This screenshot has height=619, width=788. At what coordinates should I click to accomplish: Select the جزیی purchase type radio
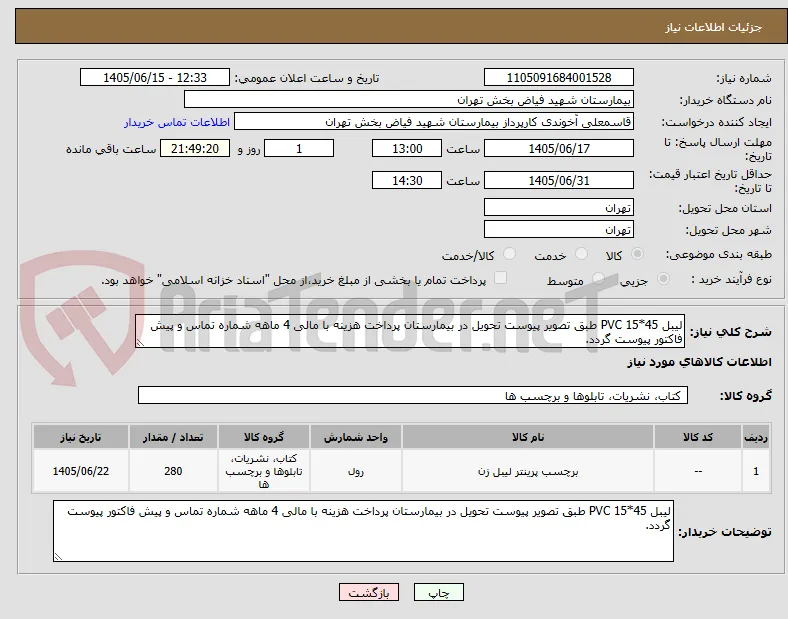(663, 279)
